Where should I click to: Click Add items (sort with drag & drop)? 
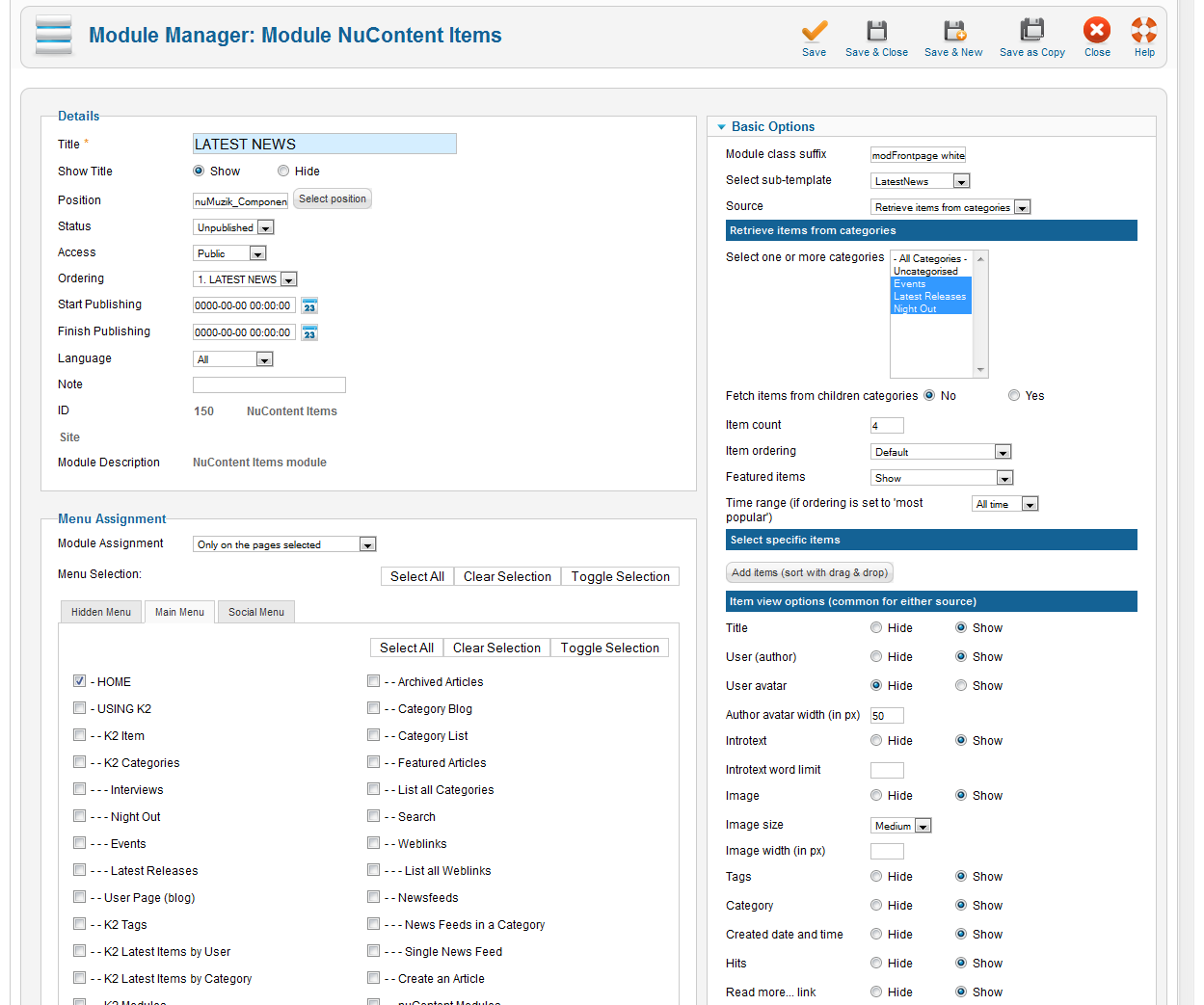click(810, 572)
